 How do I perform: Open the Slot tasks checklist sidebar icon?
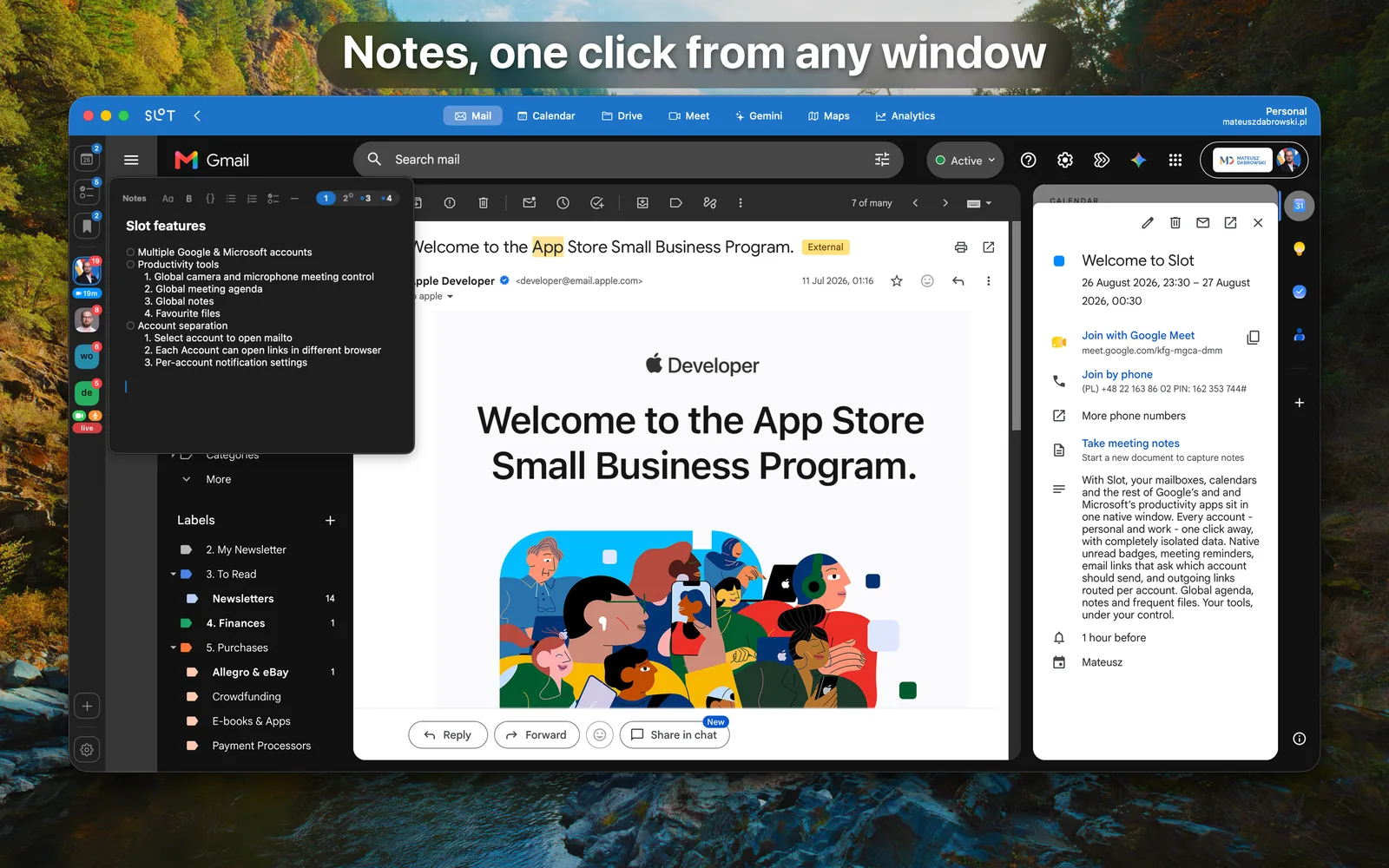87,193
